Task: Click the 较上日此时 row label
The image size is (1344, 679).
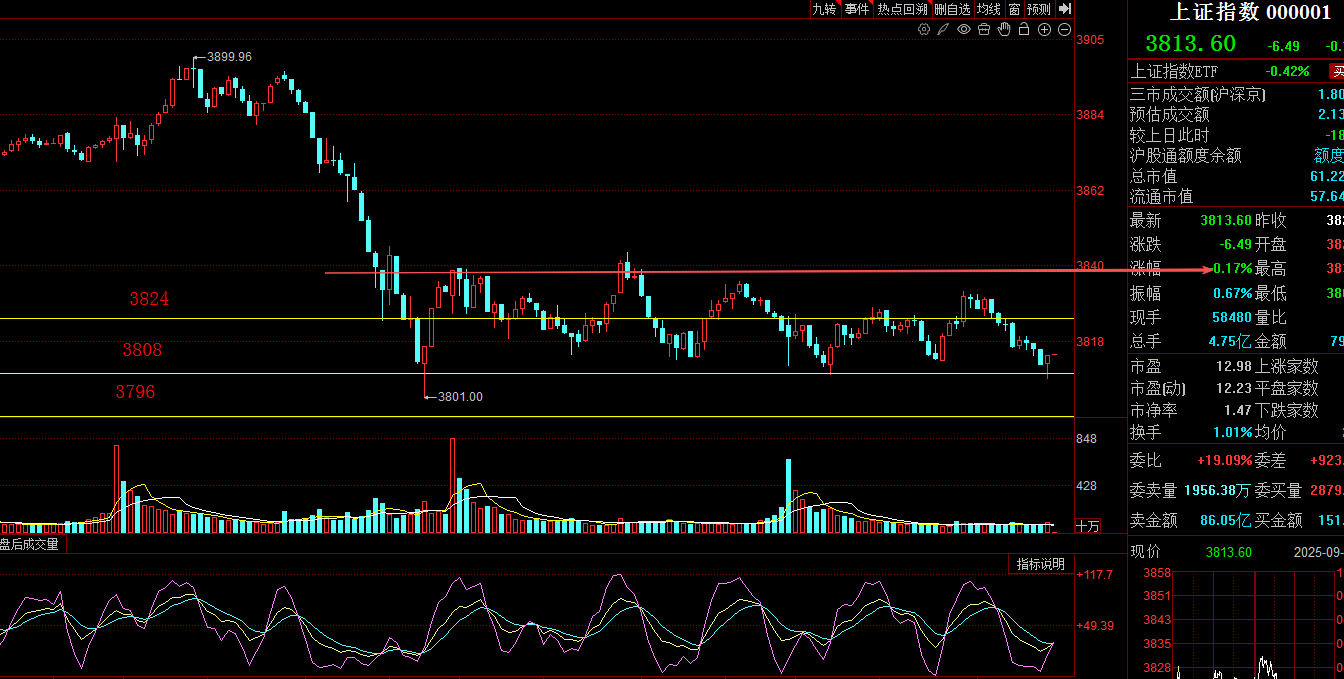Action: point(1169,135)
